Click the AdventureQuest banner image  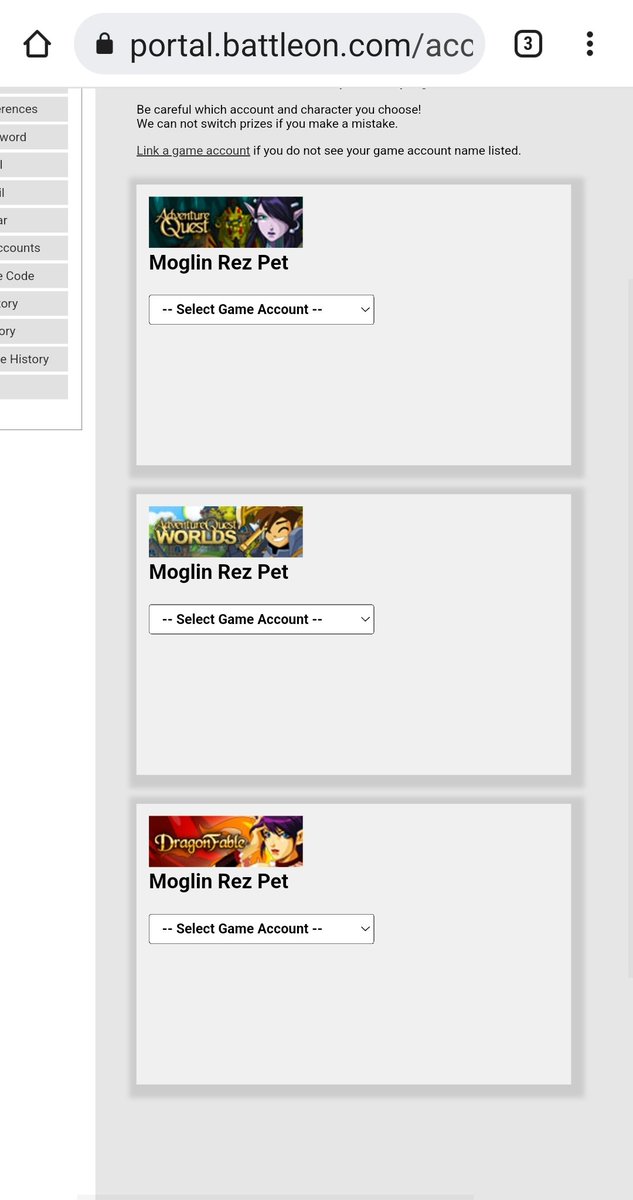tap(226, 222)
